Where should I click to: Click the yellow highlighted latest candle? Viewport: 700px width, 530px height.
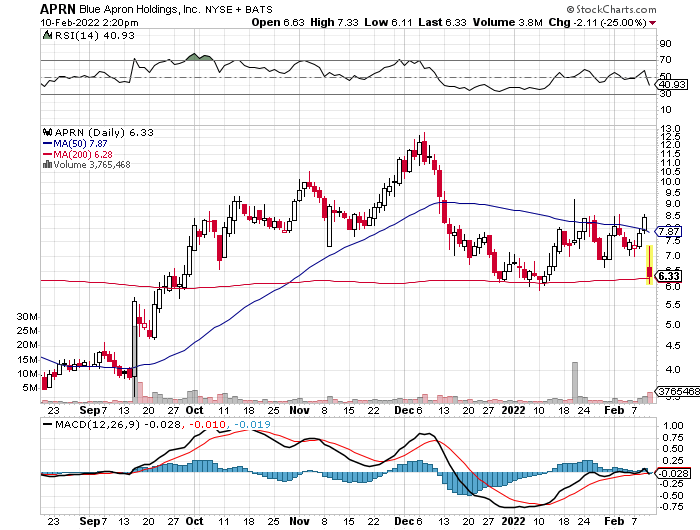[x=650, y=265]
